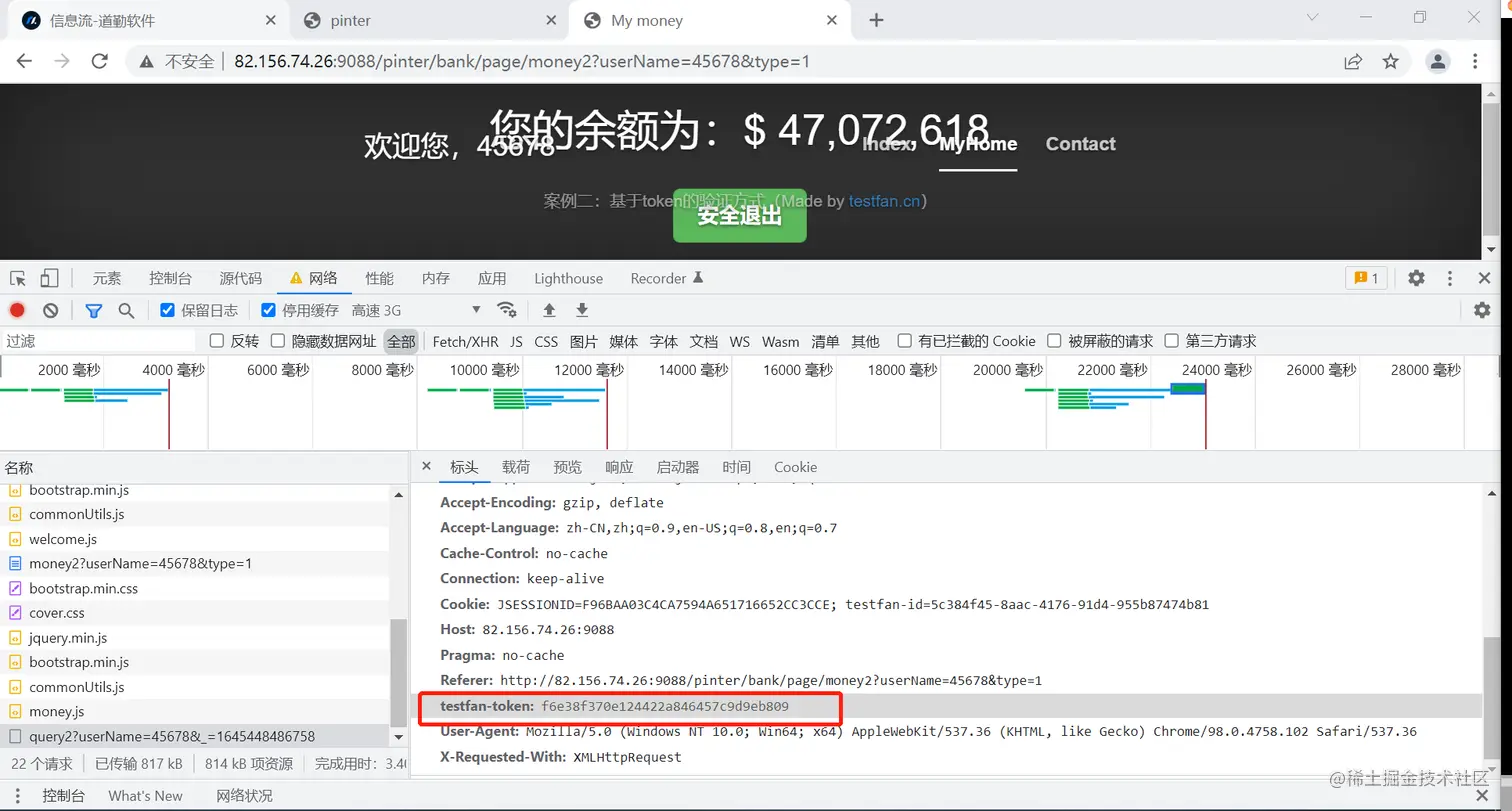Open network panel settings gear
Viewport: 1512px width, 811px height.
coord(1482,310)
